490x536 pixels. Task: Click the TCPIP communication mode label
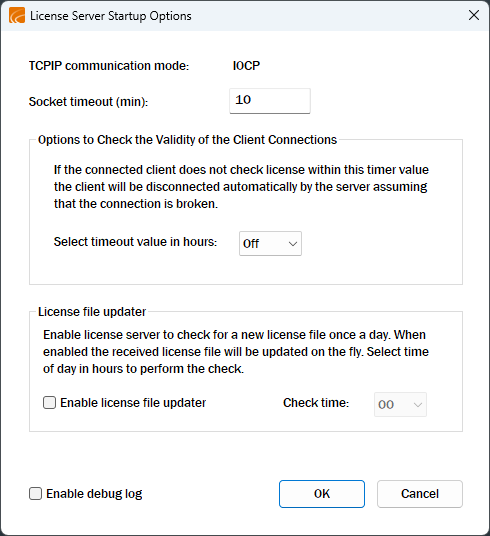tap(109, 66)
